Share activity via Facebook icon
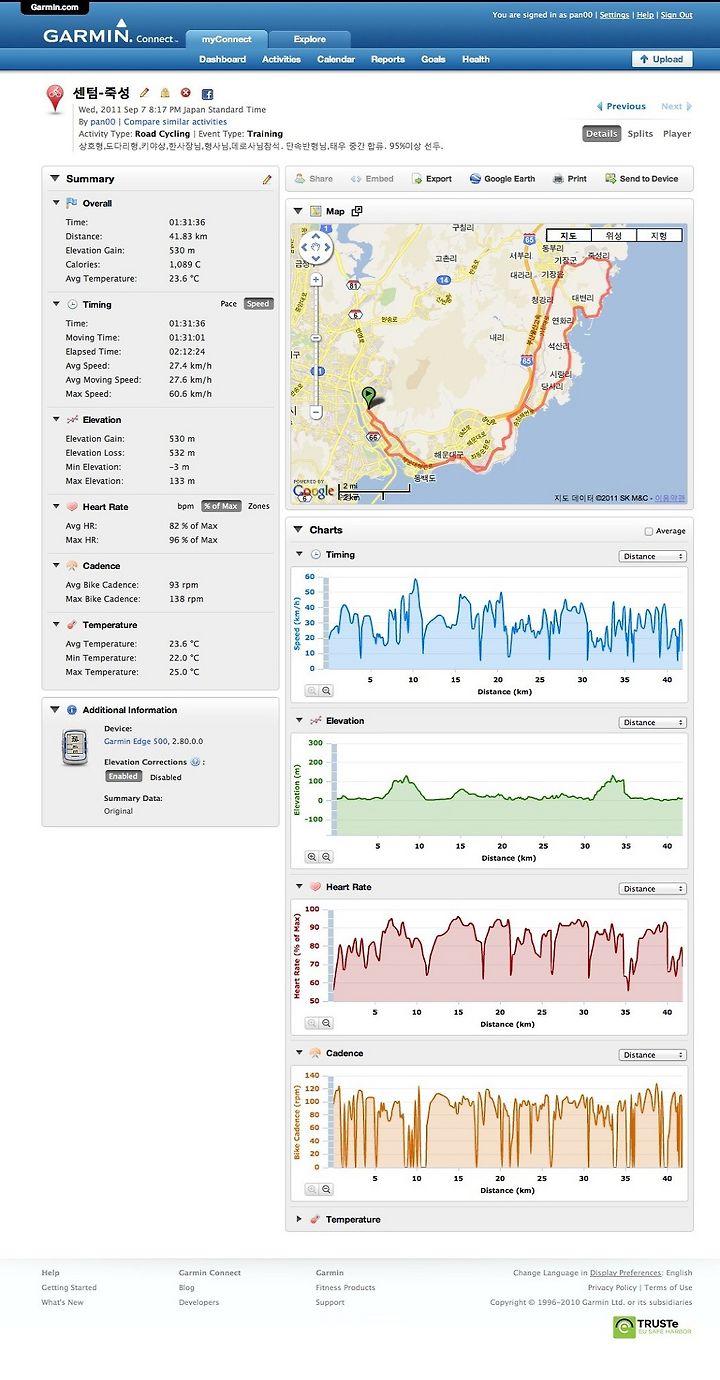 (207, 93)
